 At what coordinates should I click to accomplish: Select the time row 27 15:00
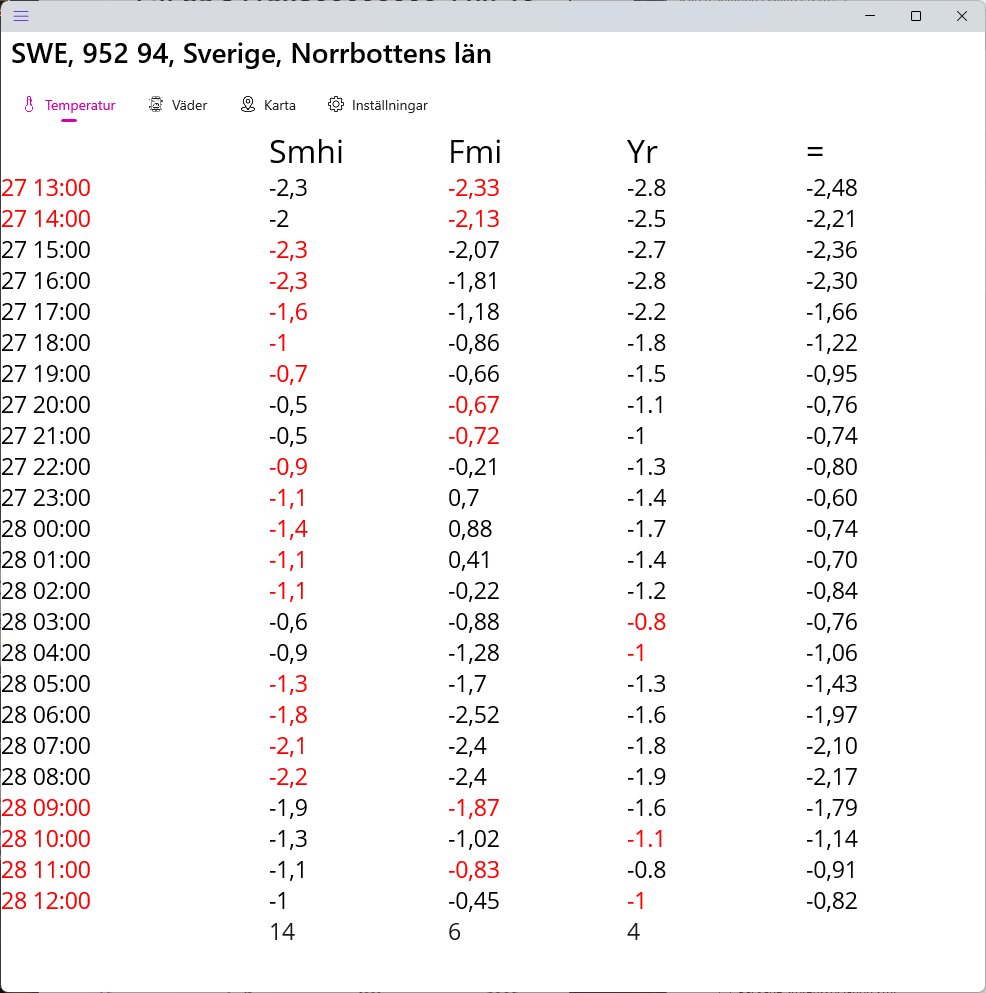click(x=46, y=250)
